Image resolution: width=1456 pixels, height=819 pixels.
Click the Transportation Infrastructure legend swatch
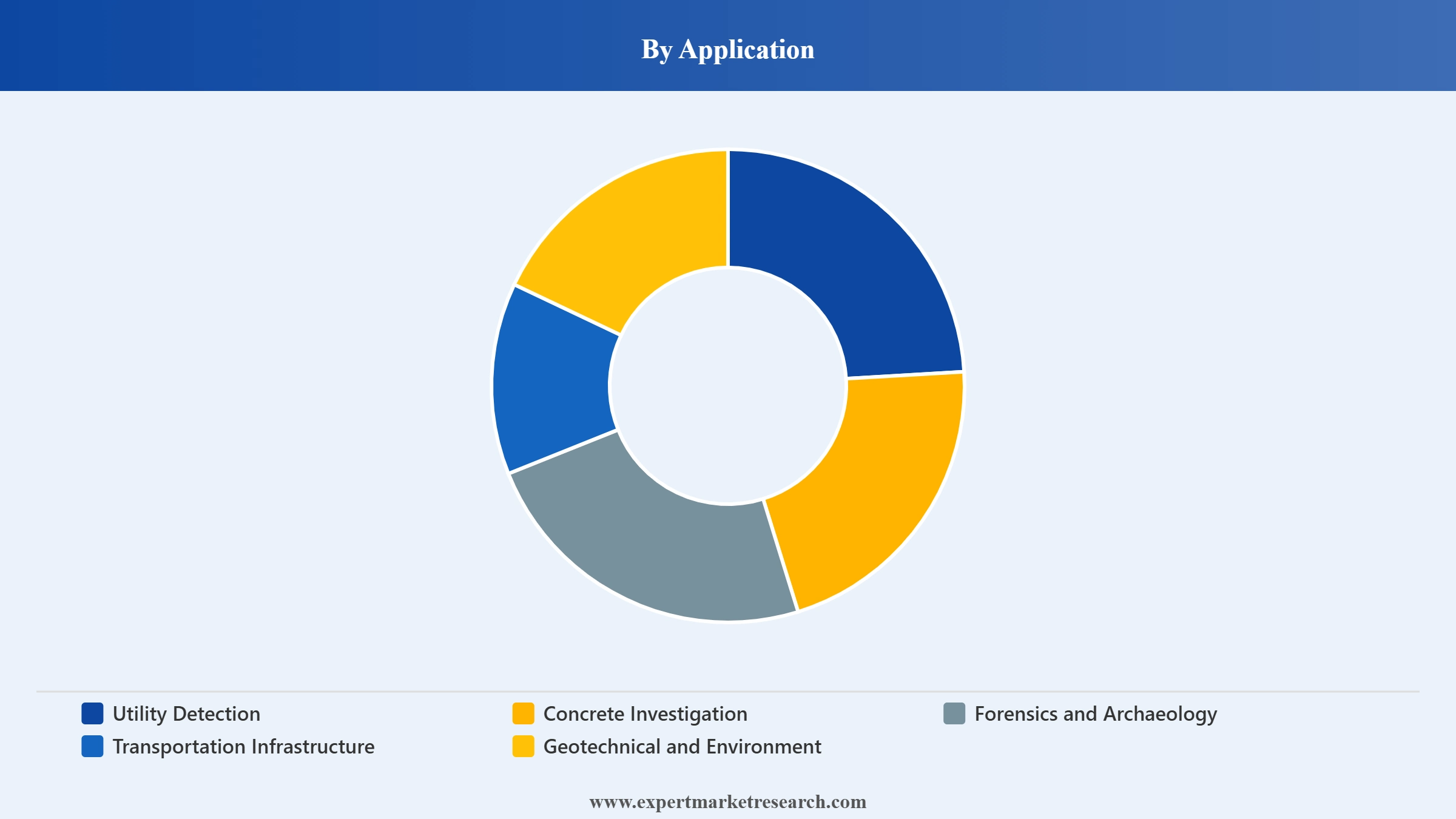click(92, 746)
